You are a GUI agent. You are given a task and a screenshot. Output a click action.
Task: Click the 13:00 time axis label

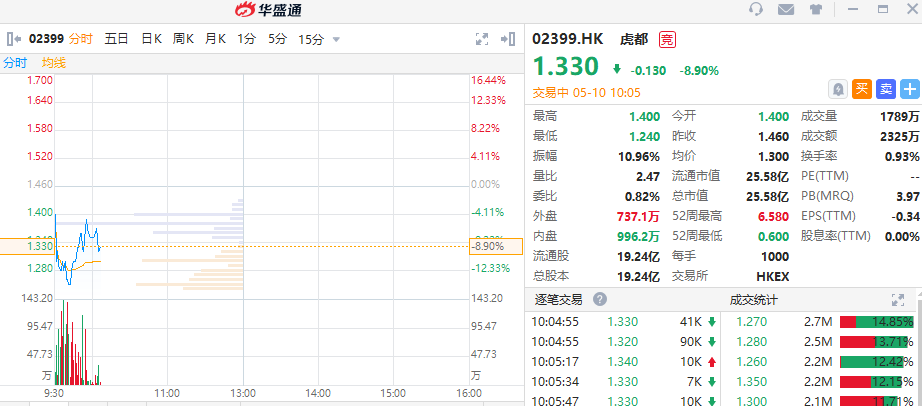[x=243, y=393]
